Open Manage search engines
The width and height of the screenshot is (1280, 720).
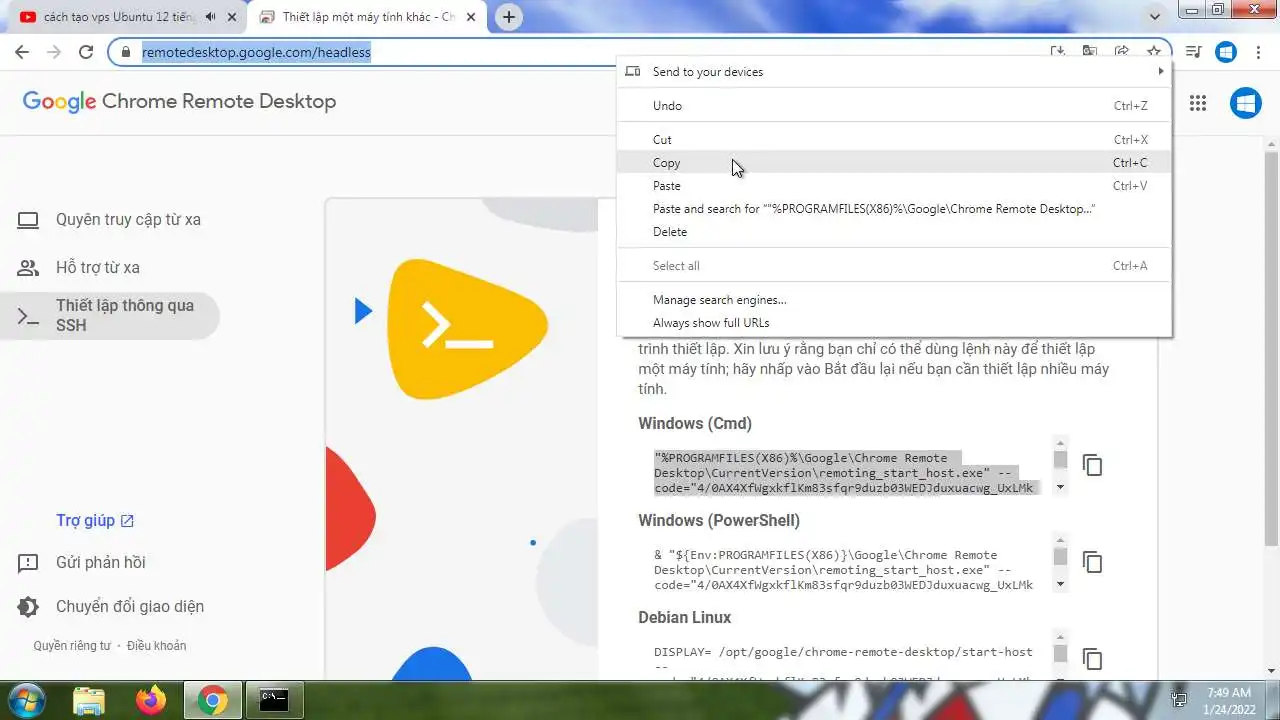point(894,300)
